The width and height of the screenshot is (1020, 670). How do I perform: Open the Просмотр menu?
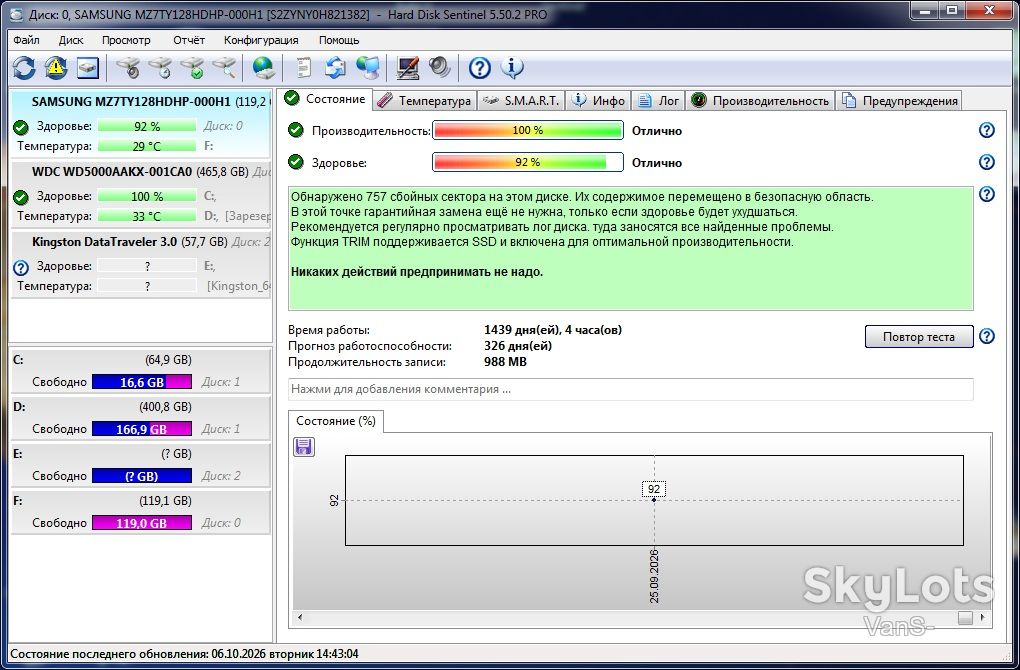coord(126,40)
